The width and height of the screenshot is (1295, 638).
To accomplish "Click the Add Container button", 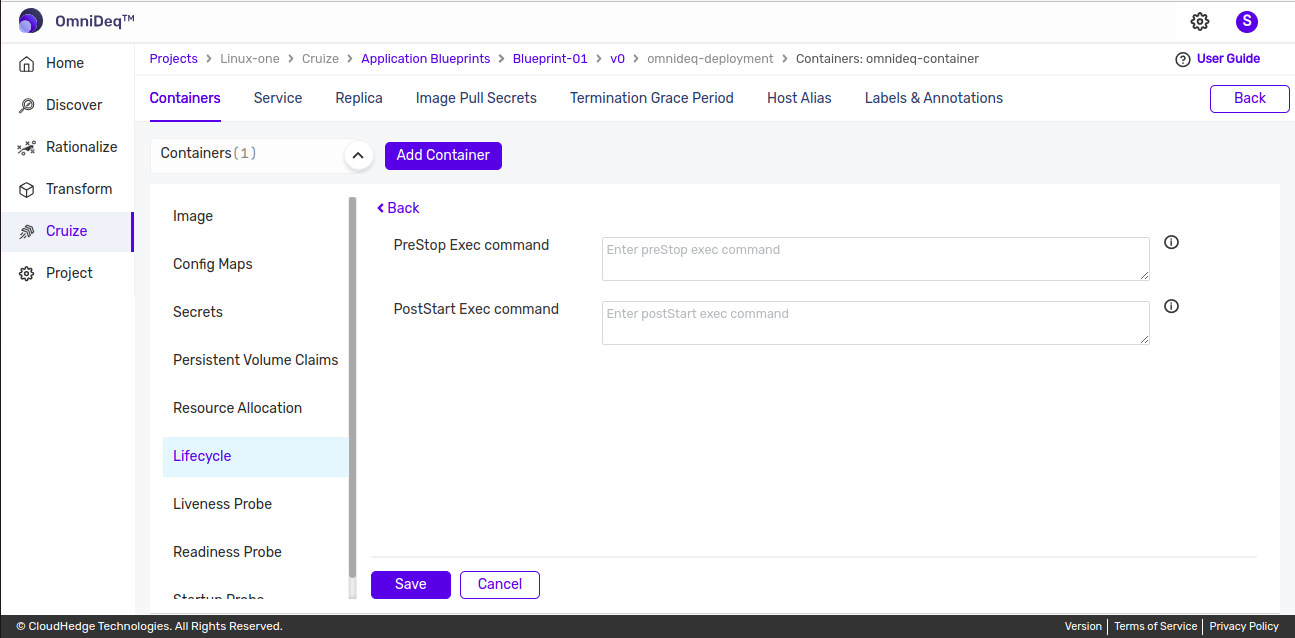I will tap(443, 155).
